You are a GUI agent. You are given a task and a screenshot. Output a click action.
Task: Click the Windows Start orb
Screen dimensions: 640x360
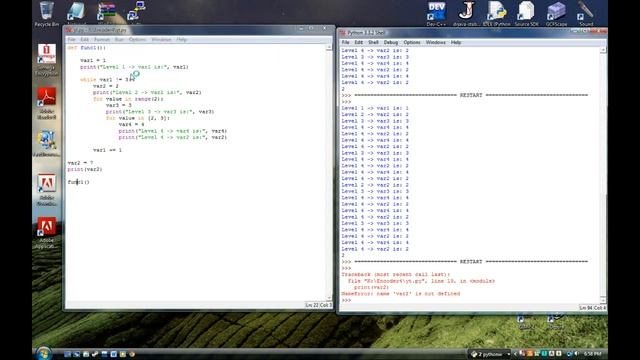pyautogui.click(x=43, y=353)
